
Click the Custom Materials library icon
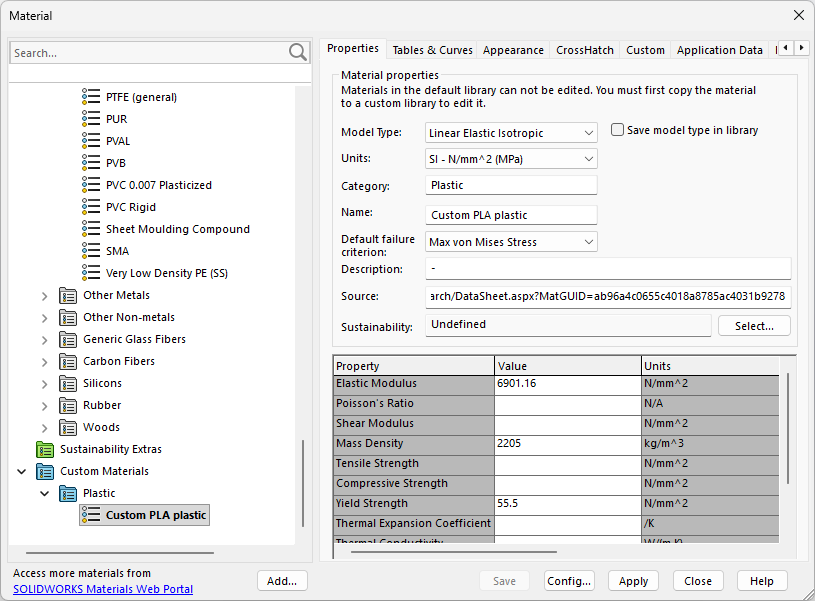click(45, 472)
